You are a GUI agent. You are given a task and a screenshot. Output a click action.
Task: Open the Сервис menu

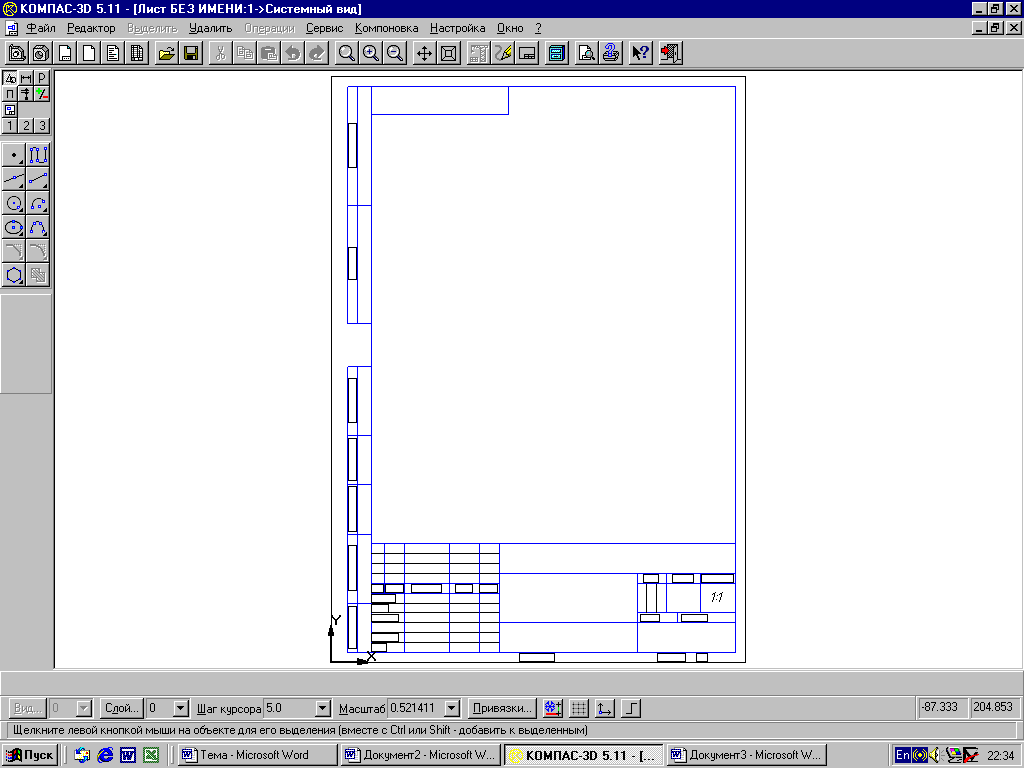[325, 28]
